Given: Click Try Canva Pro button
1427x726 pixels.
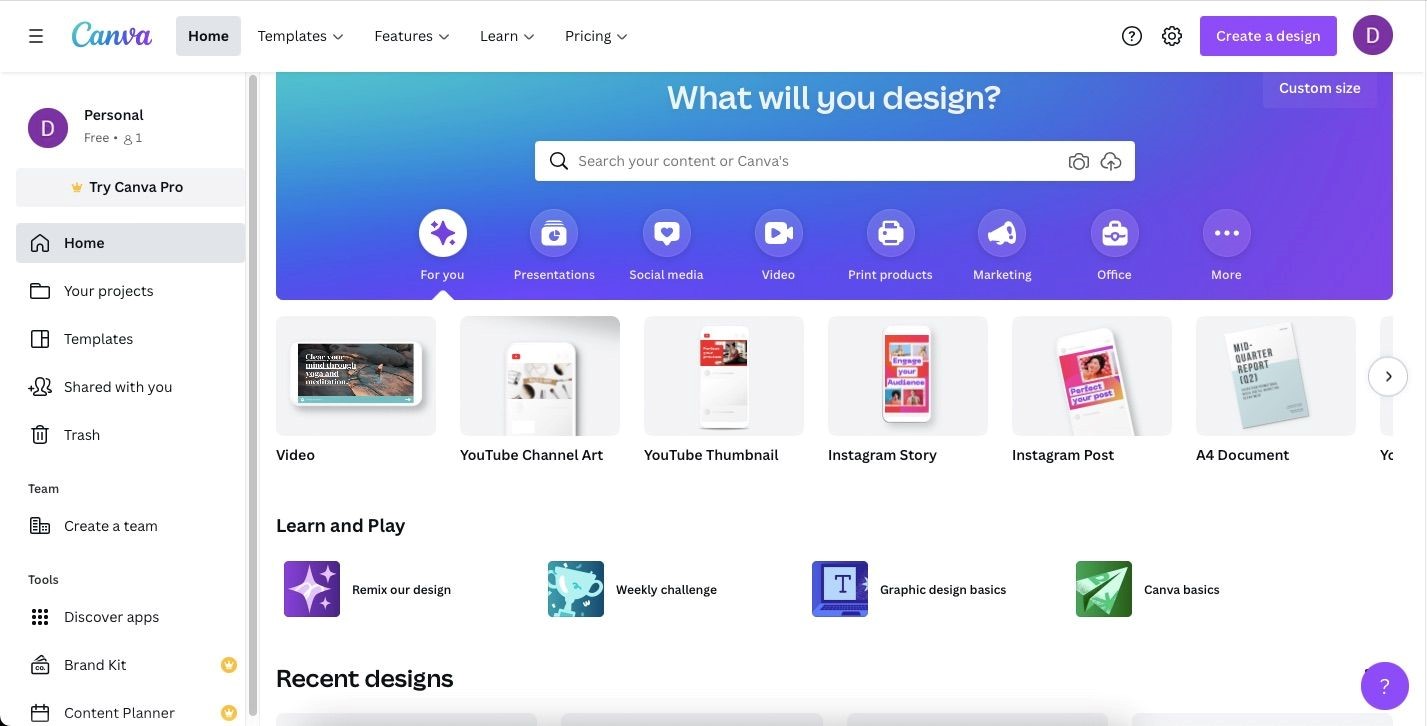Looking at the screenshot, I should point(130,187).
